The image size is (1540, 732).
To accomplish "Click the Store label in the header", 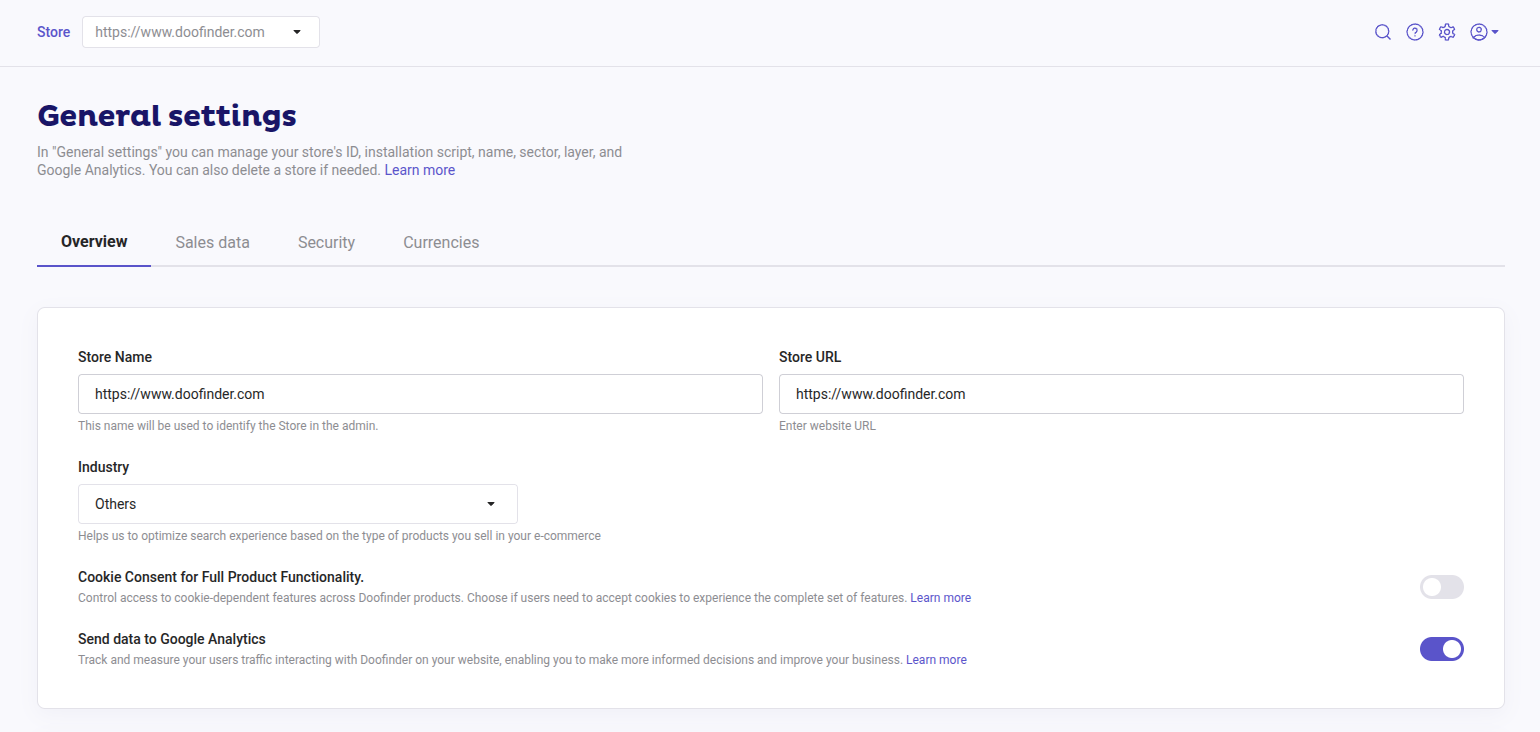I will (x=53, y=31).
